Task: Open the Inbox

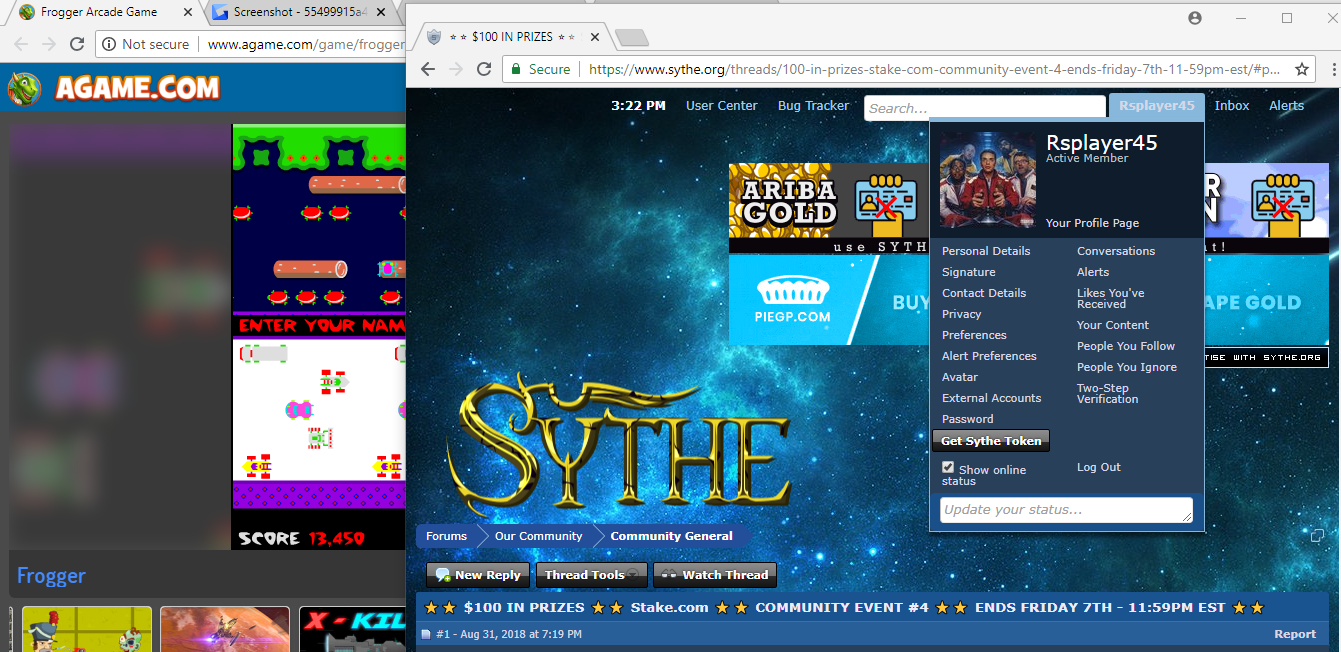Action: [1232, 105]
